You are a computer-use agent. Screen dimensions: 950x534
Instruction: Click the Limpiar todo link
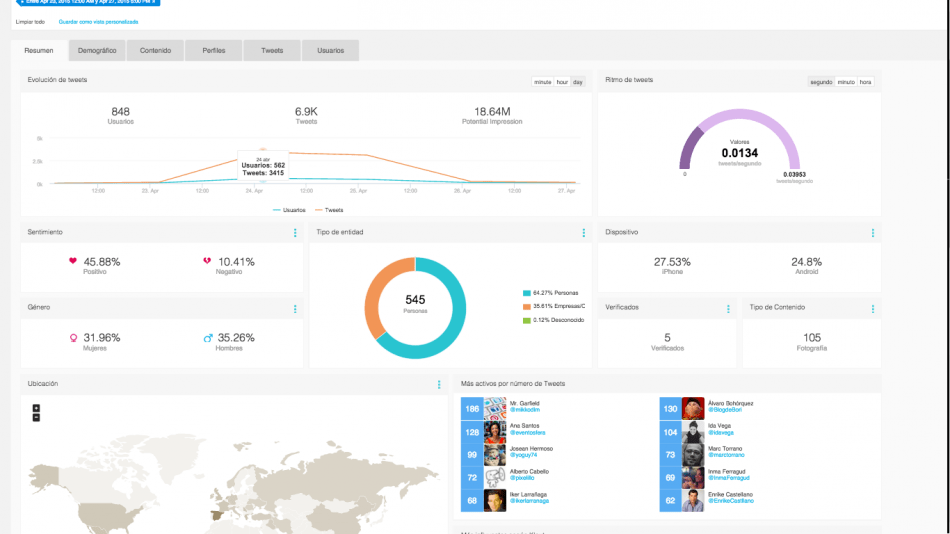[30, 22]
